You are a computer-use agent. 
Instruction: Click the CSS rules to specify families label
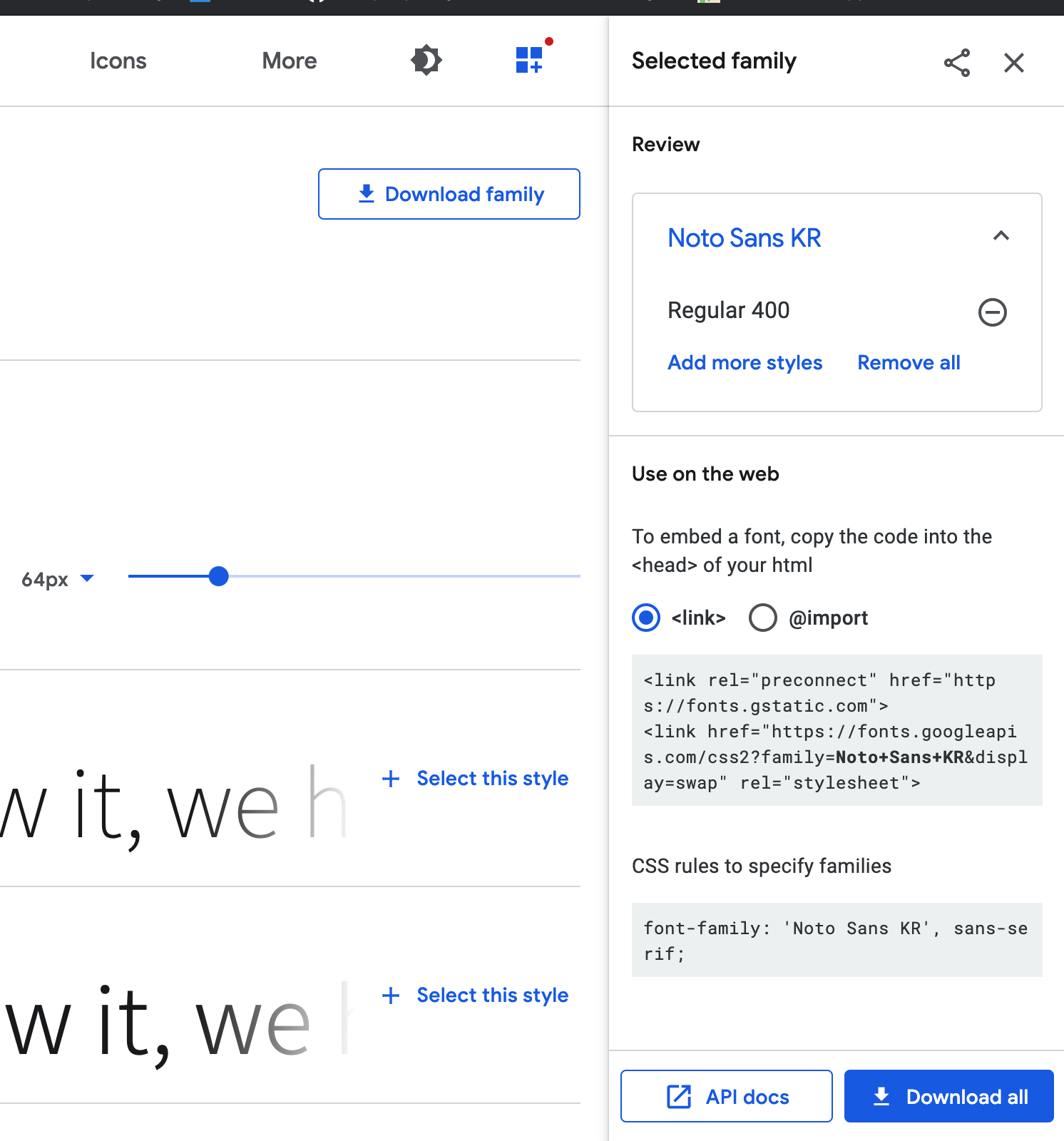tap(762, 866)
